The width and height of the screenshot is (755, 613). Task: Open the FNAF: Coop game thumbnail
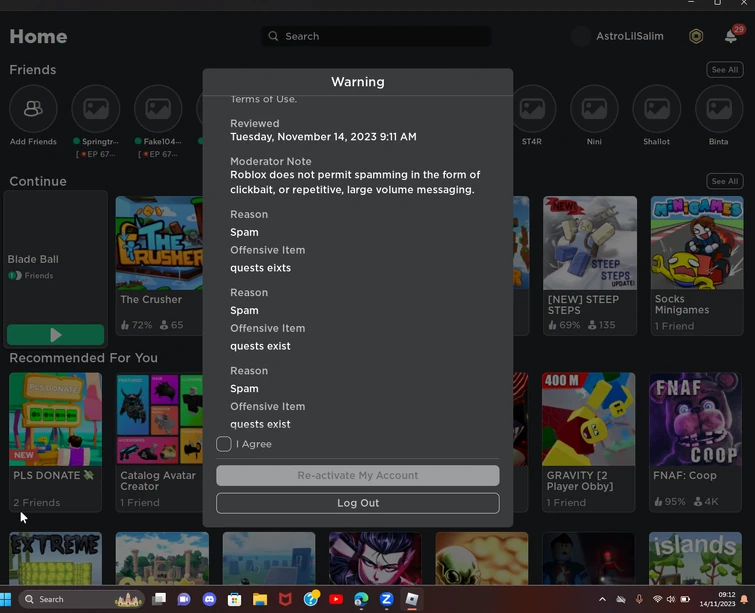point(696,419)
